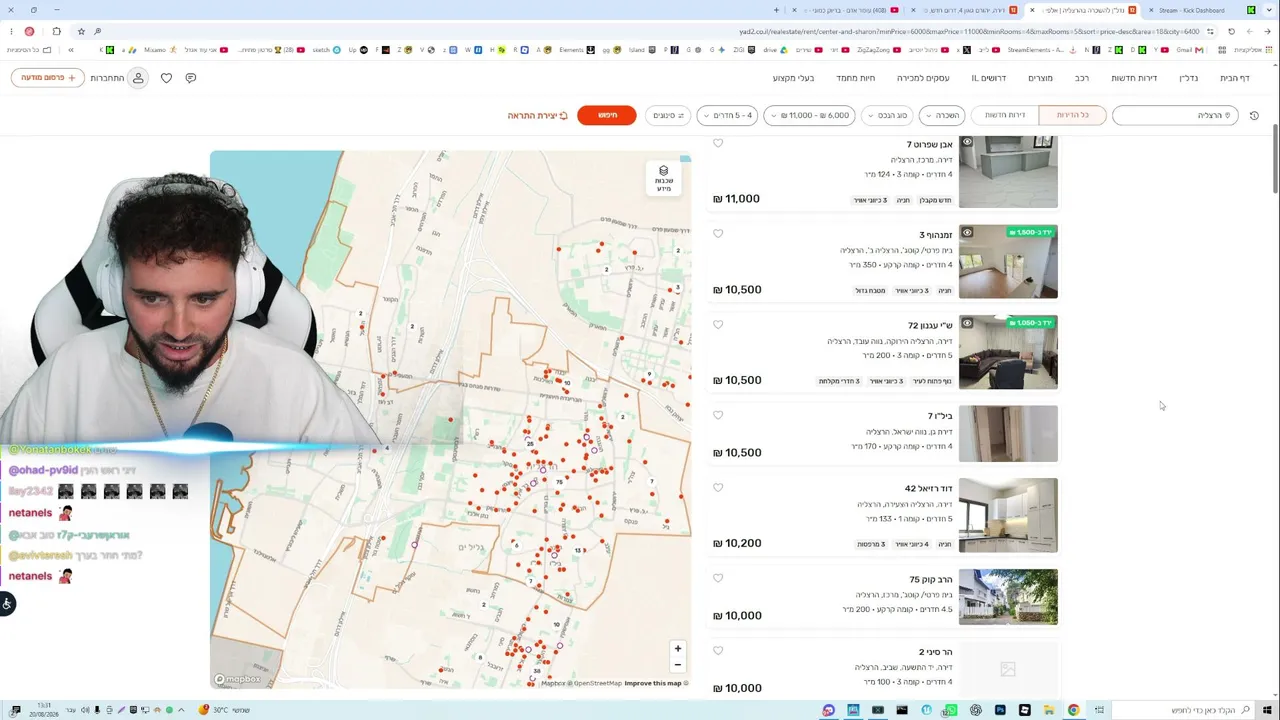Click the ביל"ו 7 listing title
Image resolution: width=1280 pixels, height=720 pixels.
[x=940, y=416]
